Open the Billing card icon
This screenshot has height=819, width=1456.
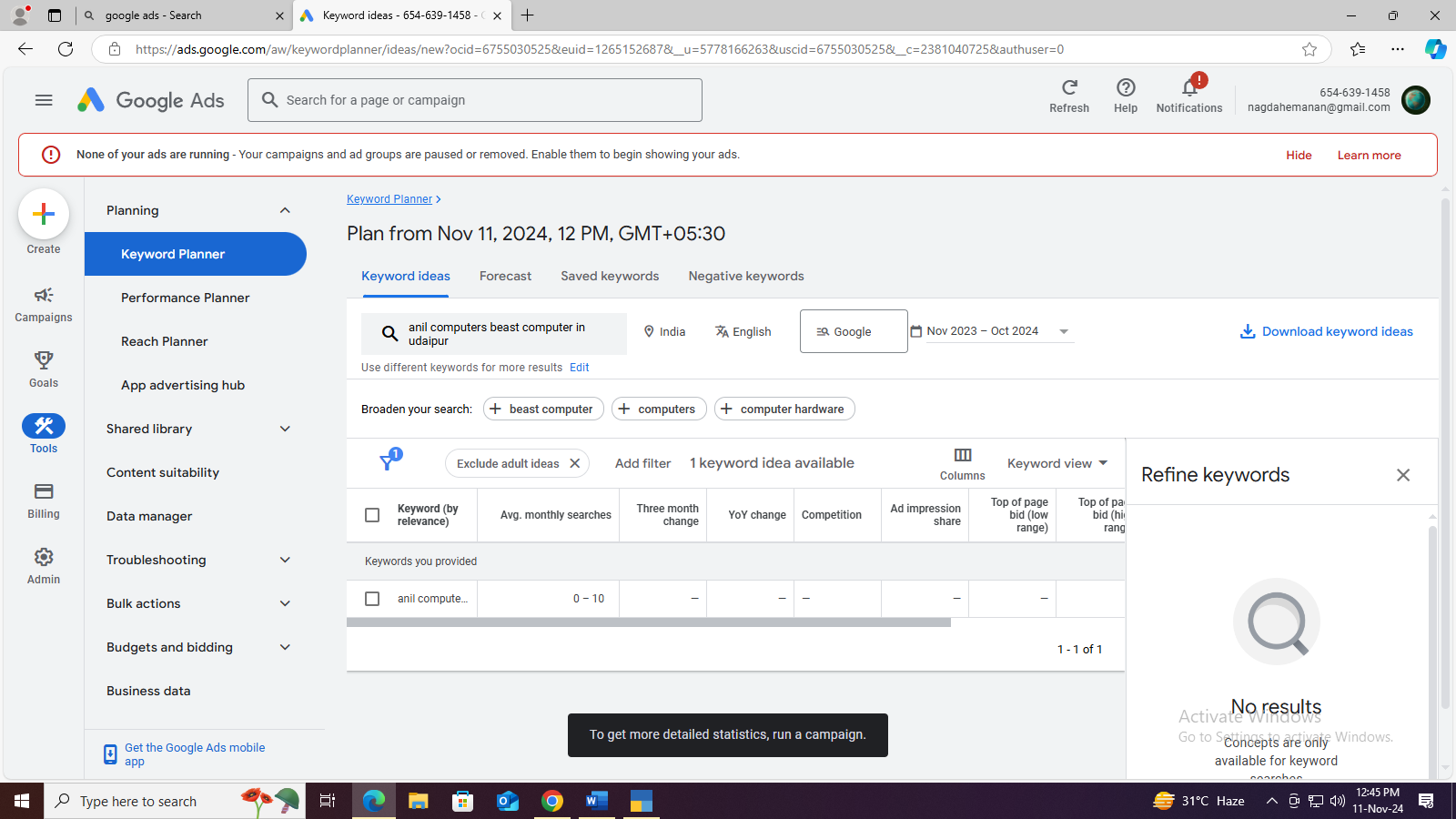pyautogui.click(x=43, y=492)
